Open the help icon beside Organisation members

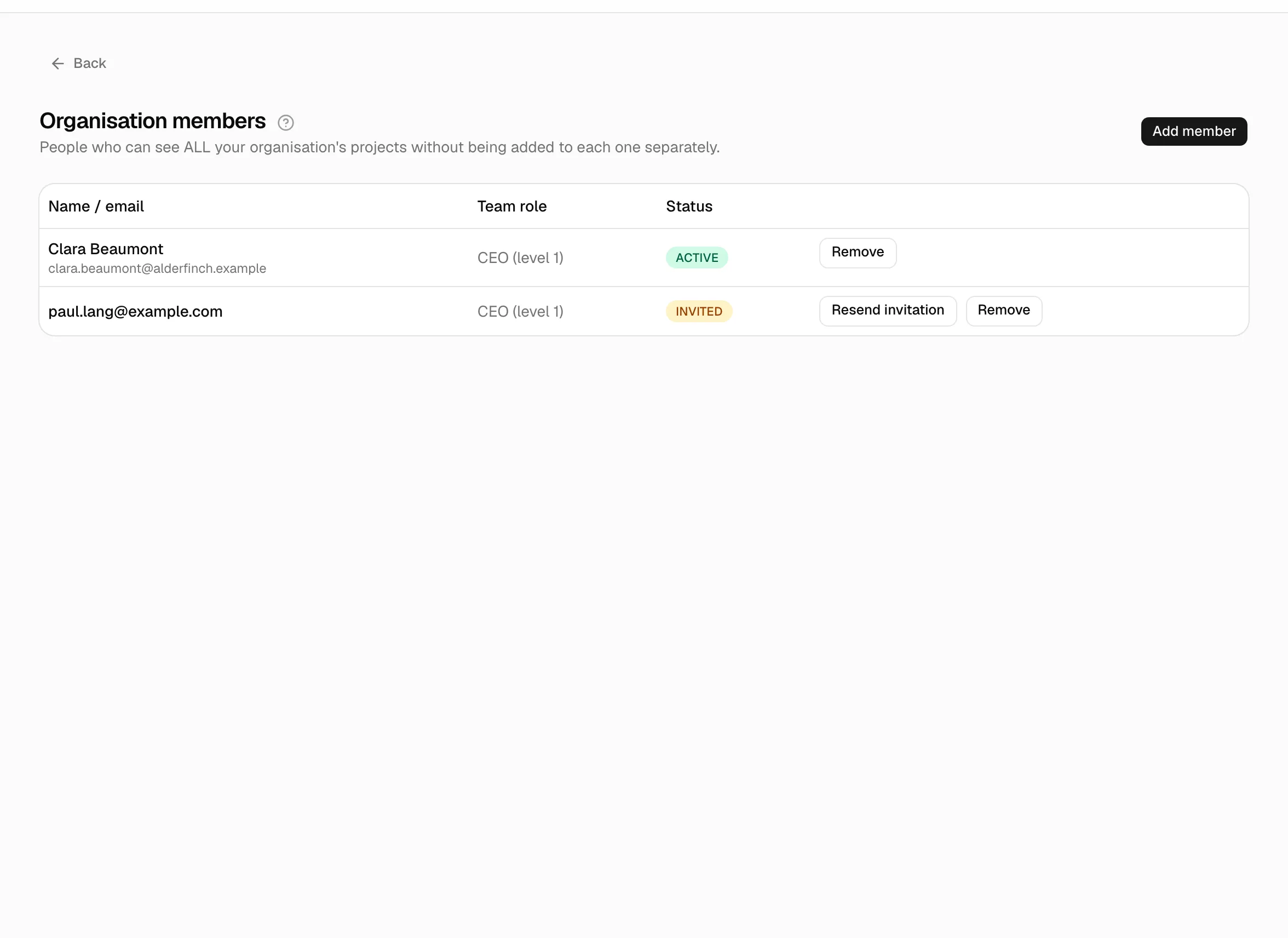pyautogui.click(x=286, y=123)
